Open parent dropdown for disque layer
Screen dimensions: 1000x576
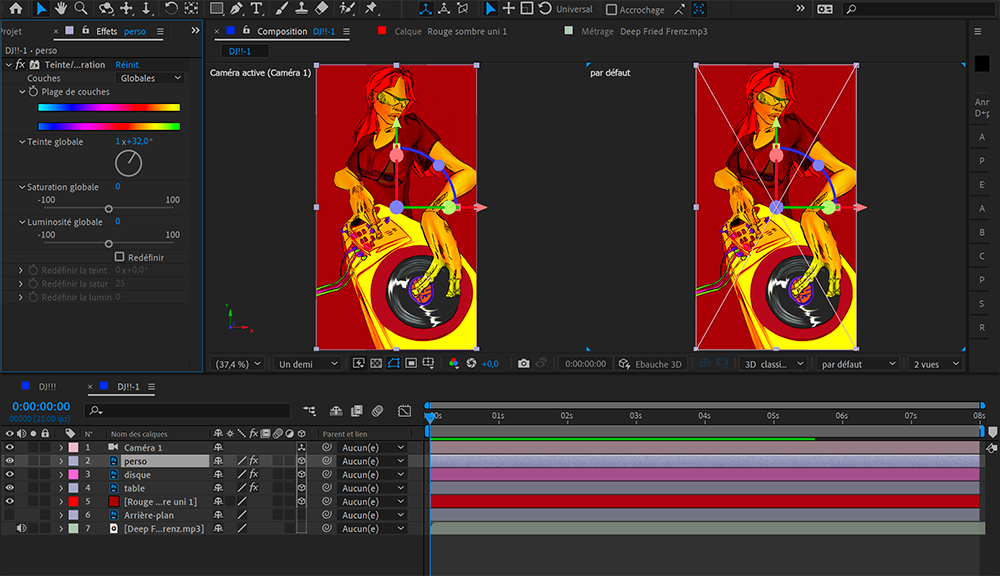[372, 474]
